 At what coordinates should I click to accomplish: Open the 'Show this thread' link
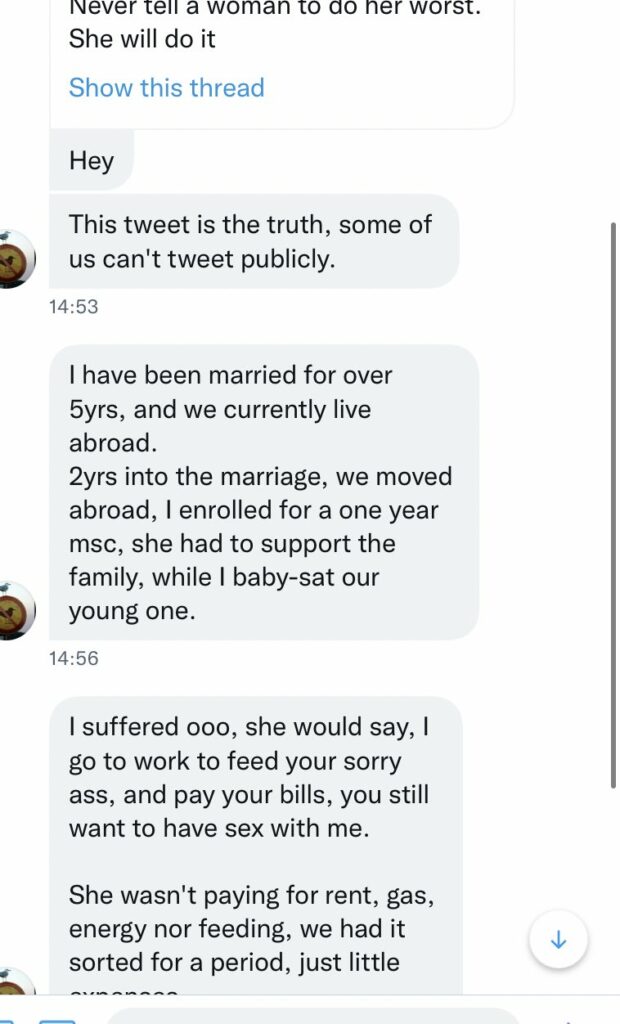(x=166, y=88)
